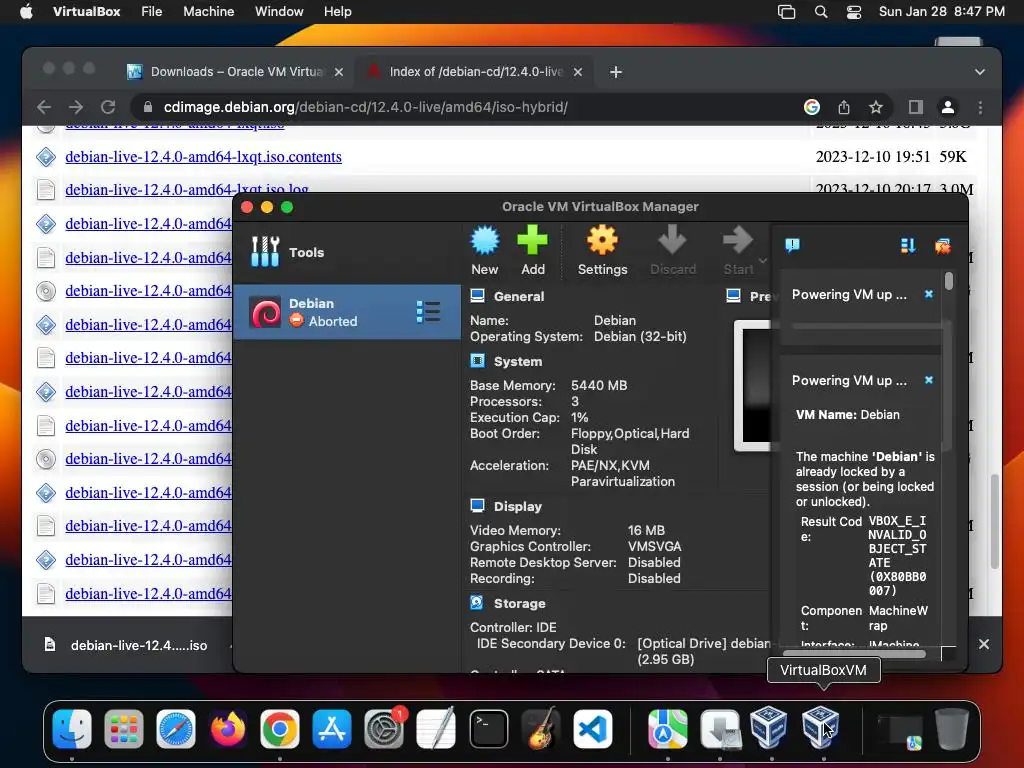
Task: Click the notification panel horizontal scrollbar
Action: [854, 653]
